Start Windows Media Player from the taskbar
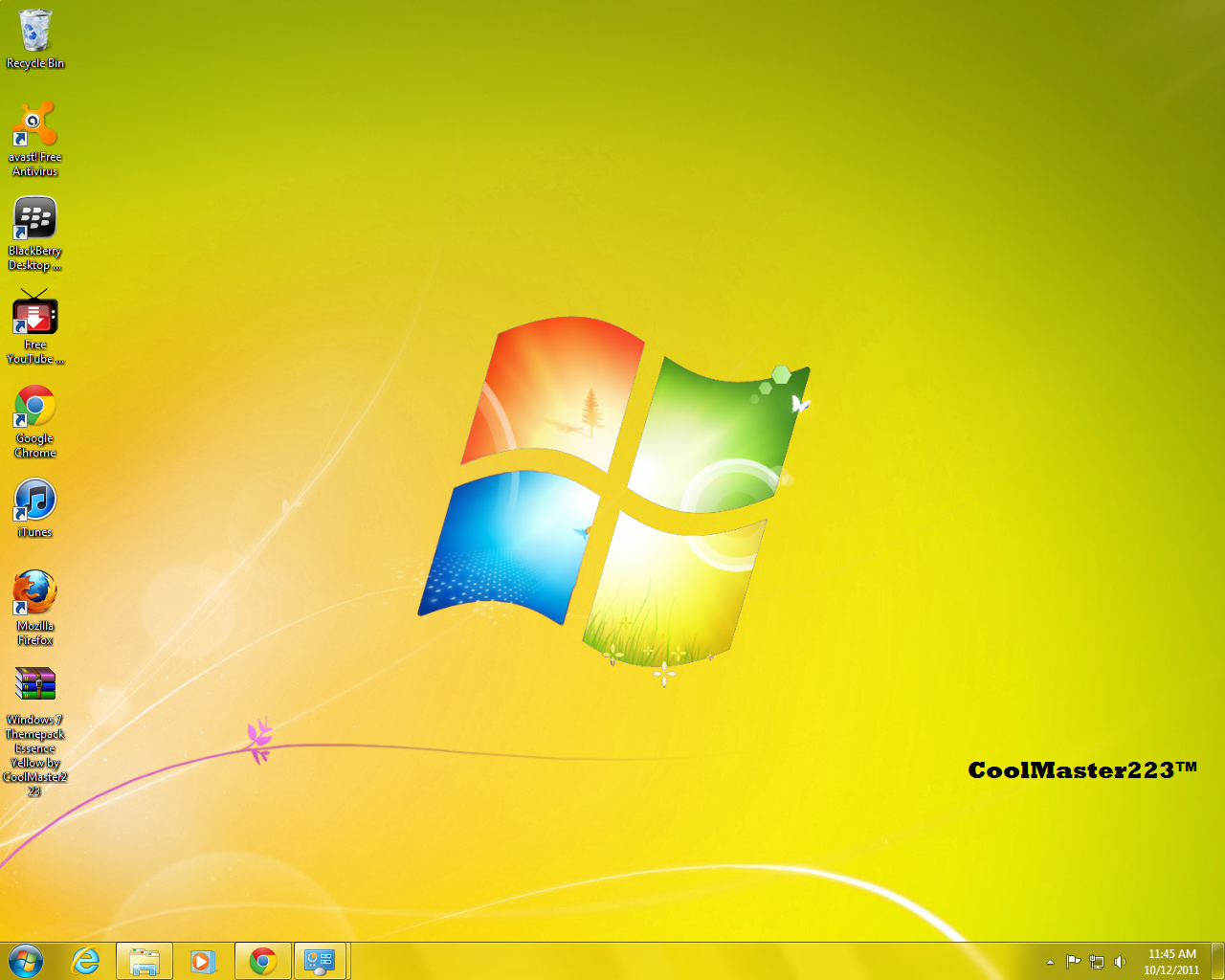This screenshot has height=980, width=1225. click(x=204, y=960)
